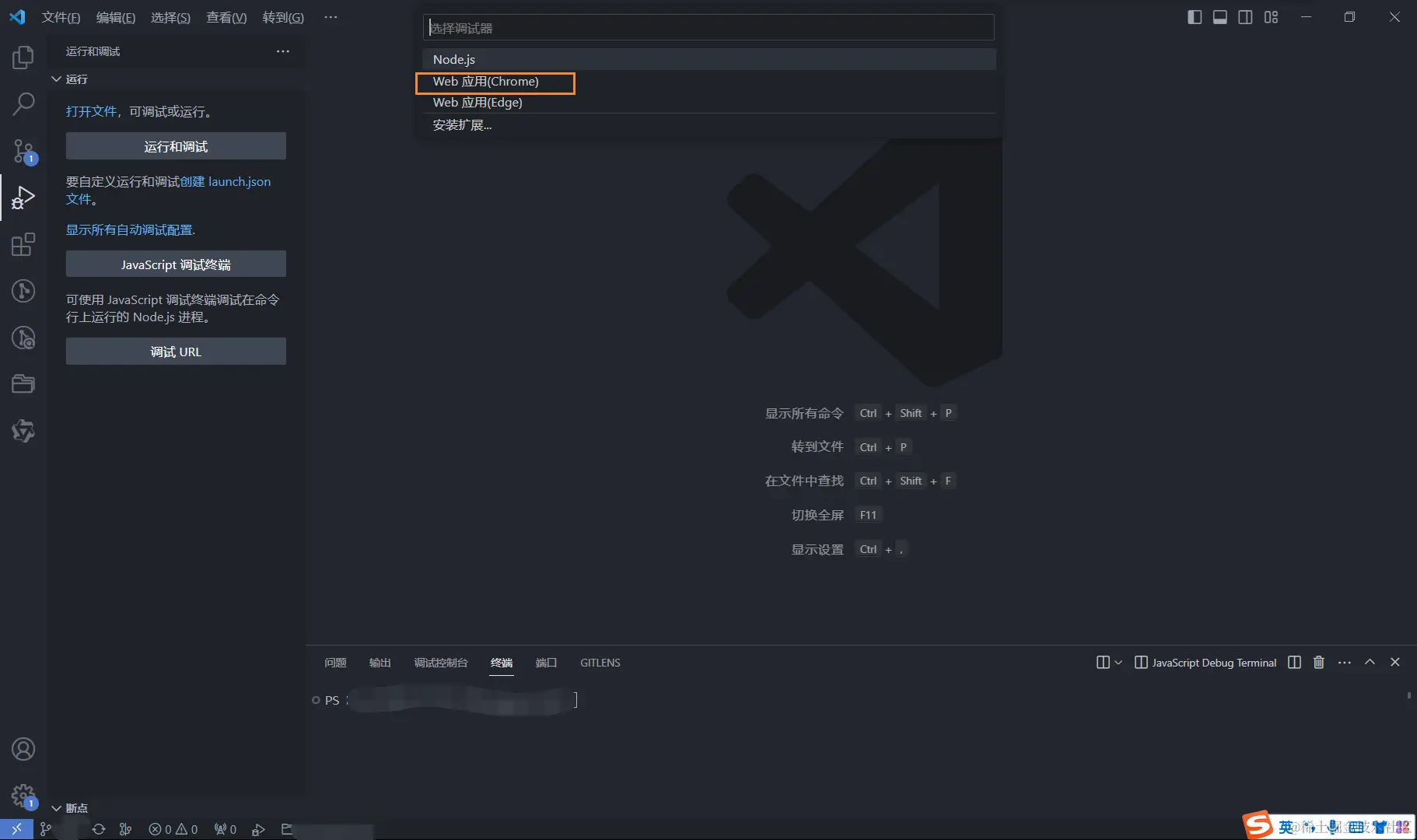Click the ports broadcast indicator showing 0

click(226, 829)
